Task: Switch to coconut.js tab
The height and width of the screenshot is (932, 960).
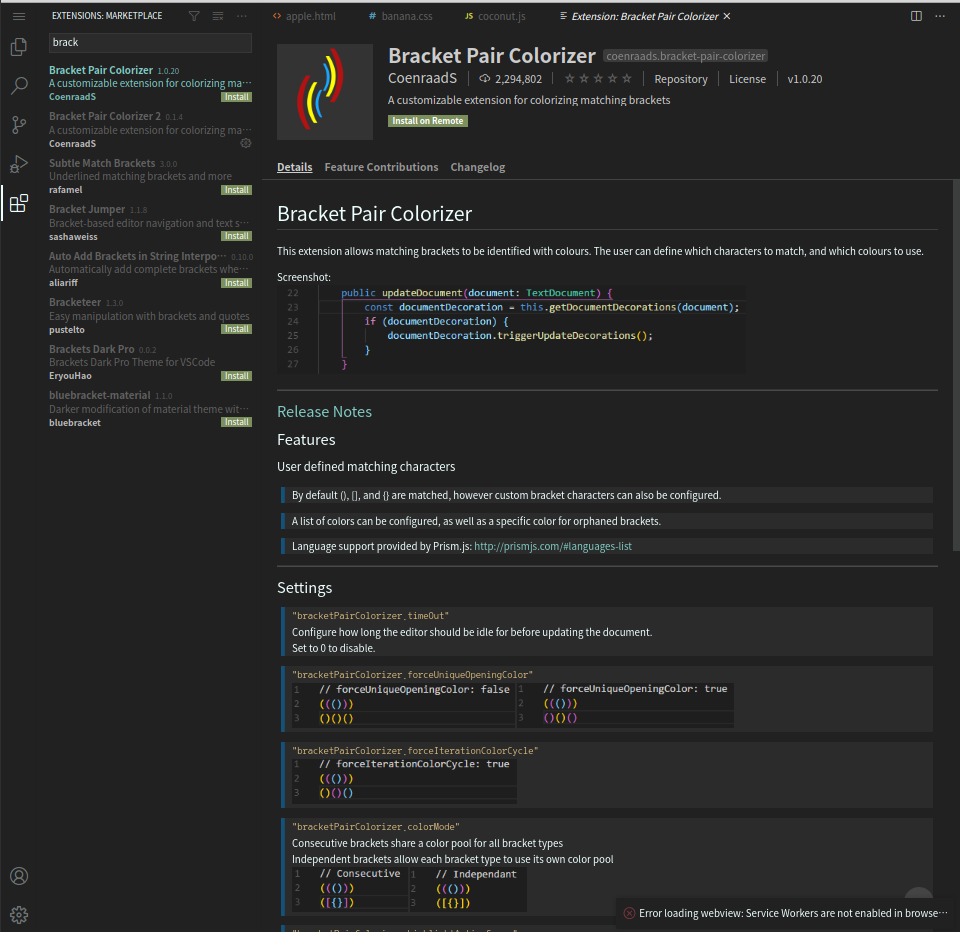Action: (495, 16)
